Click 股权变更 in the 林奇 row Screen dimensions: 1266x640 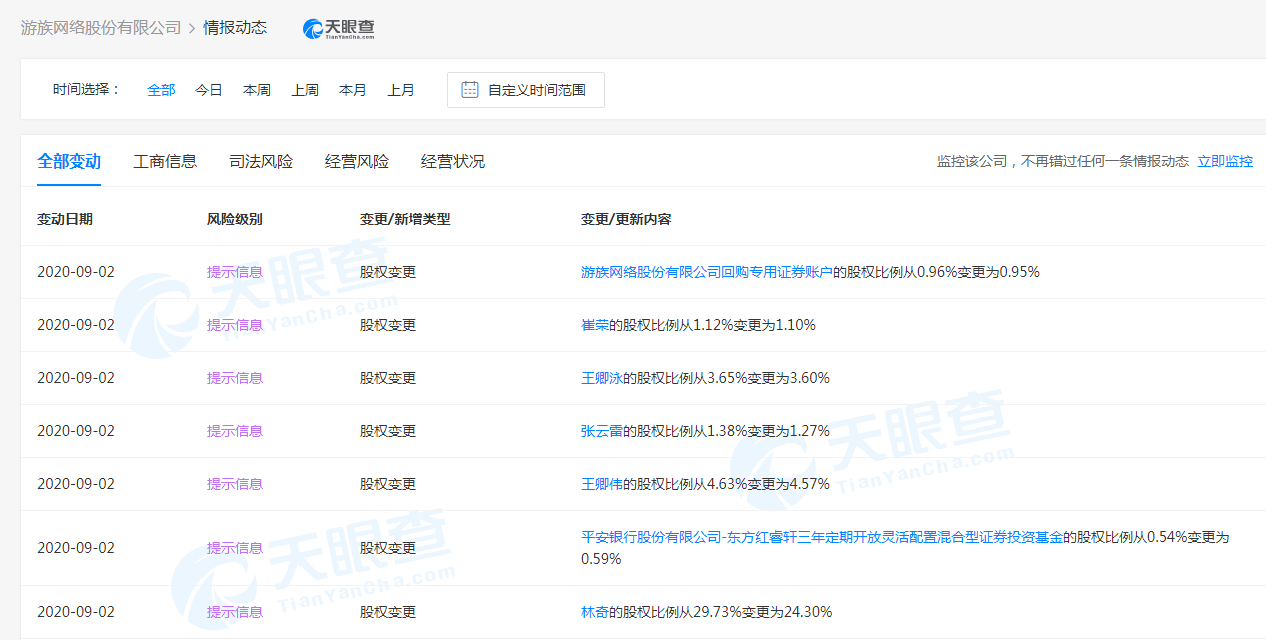(388, 612)
